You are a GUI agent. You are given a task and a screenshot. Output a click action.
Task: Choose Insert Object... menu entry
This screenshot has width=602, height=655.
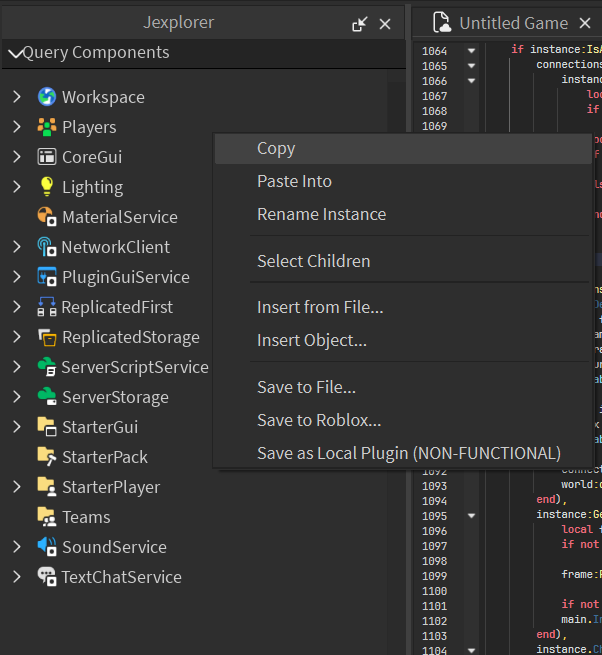(x=403, y=340)
